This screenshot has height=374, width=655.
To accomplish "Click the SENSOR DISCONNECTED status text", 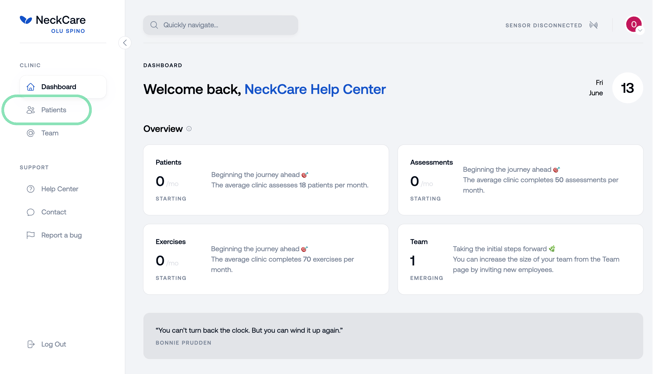I will click(543, 25).
